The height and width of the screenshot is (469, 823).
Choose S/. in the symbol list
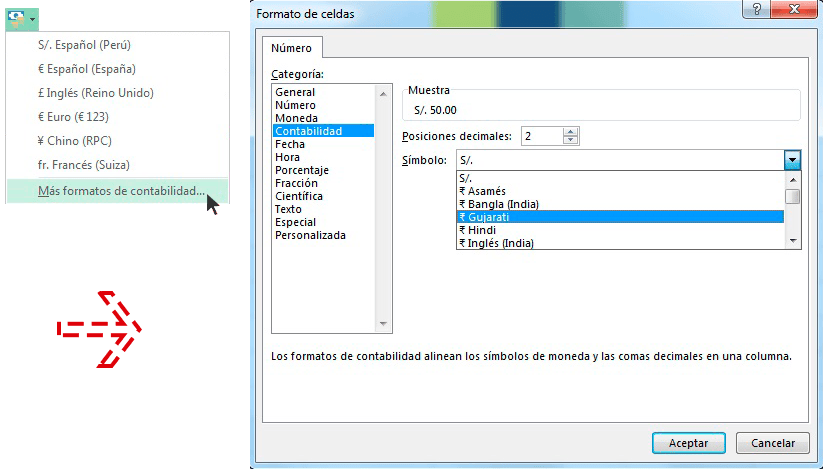click(x=620, y=178)
